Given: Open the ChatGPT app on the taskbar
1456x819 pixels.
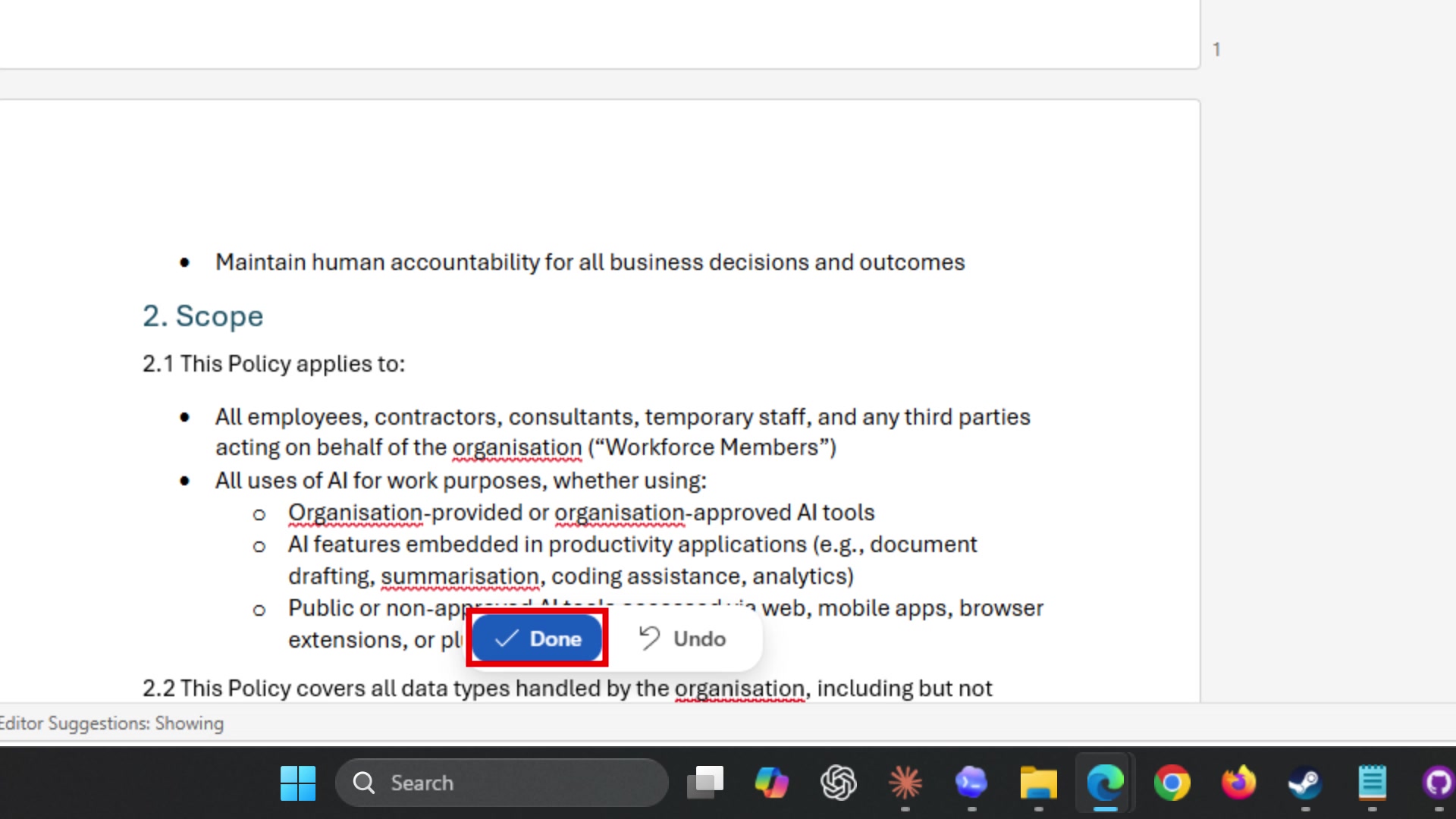Looking at the screenshot, I should [839, 783].
